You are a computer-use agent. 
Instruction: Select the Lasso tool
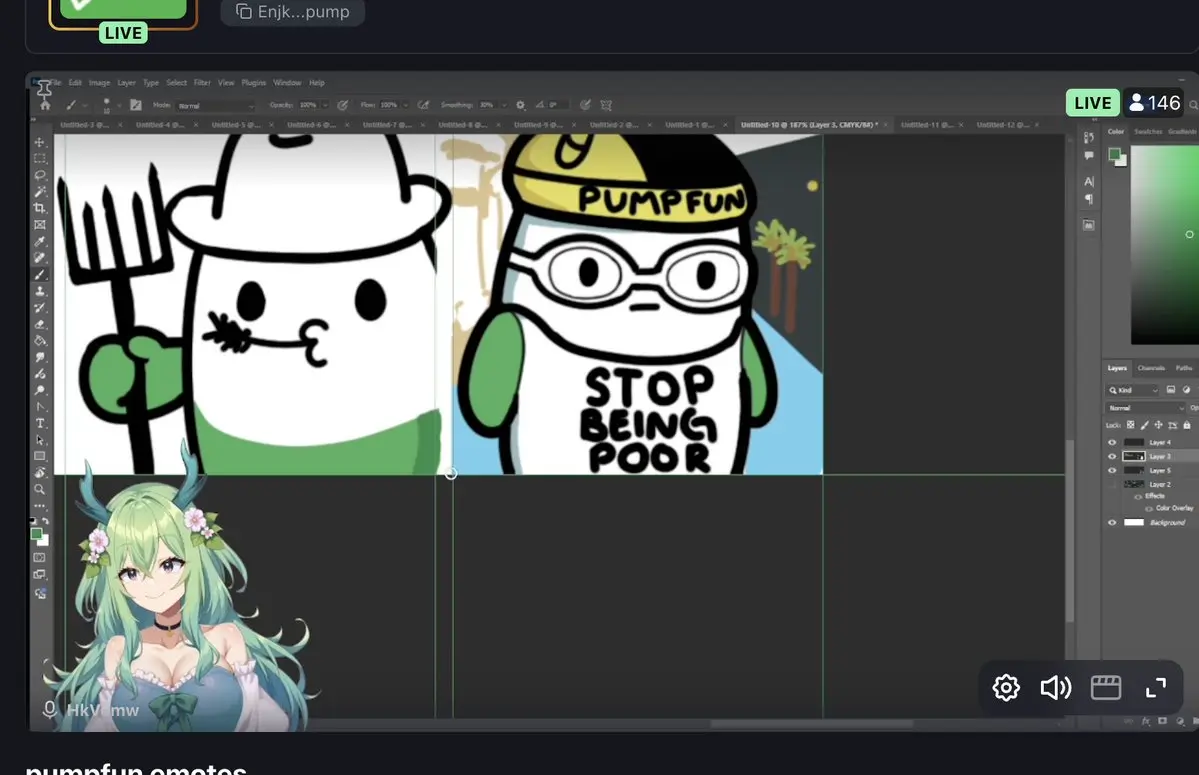click(x=40, y=175)
